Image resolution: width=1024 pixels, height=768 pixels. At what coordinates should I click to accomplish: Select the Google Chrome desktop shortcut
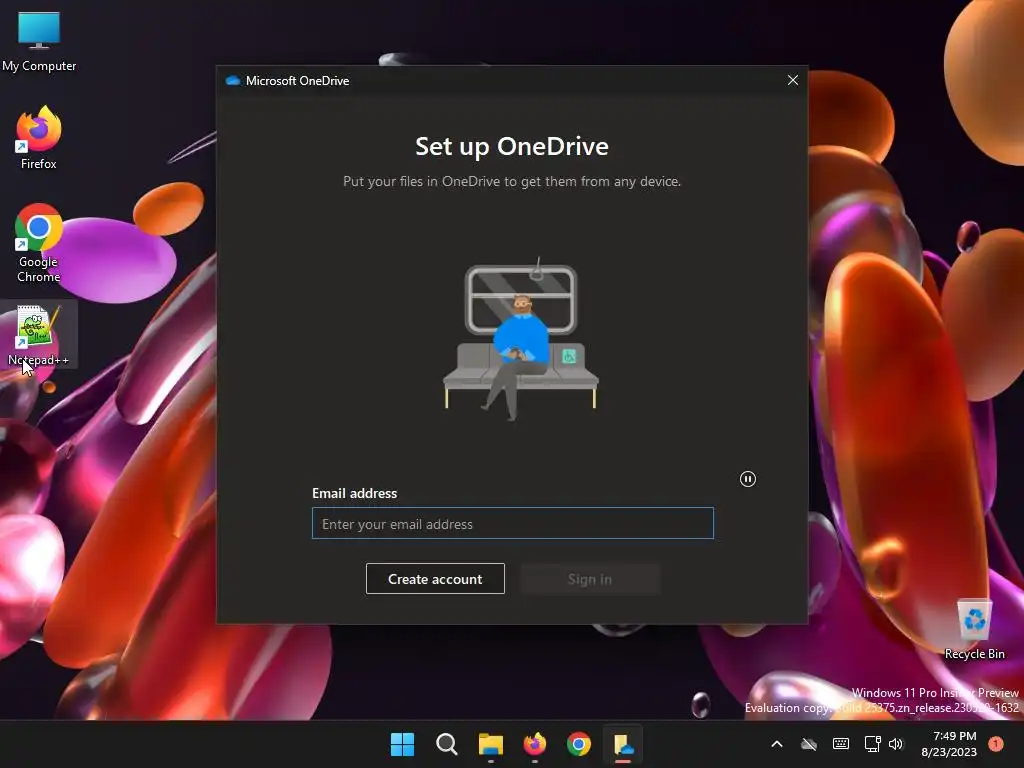click(x=39, y=244)
